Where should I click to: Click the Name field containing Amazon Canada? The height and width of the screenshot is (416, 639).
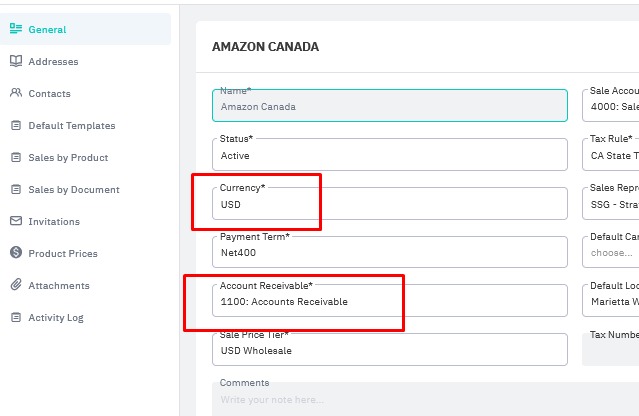tap(389, 106)
